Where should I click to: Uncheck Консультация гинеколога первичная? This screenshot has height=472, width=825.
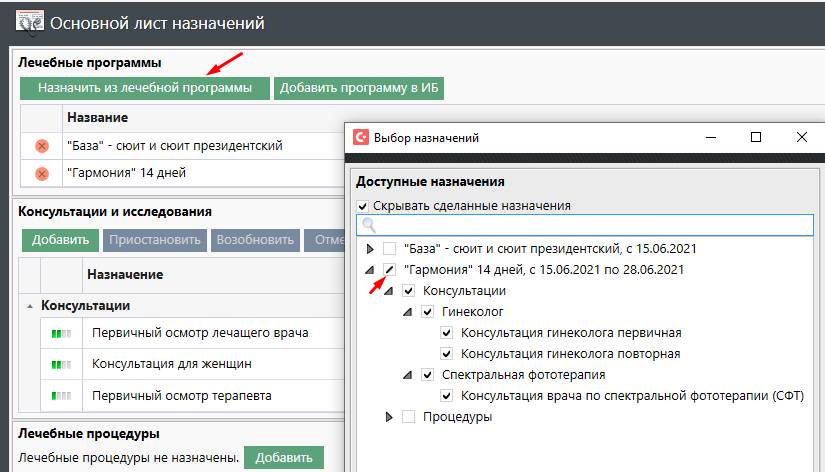tap(446, 333)
